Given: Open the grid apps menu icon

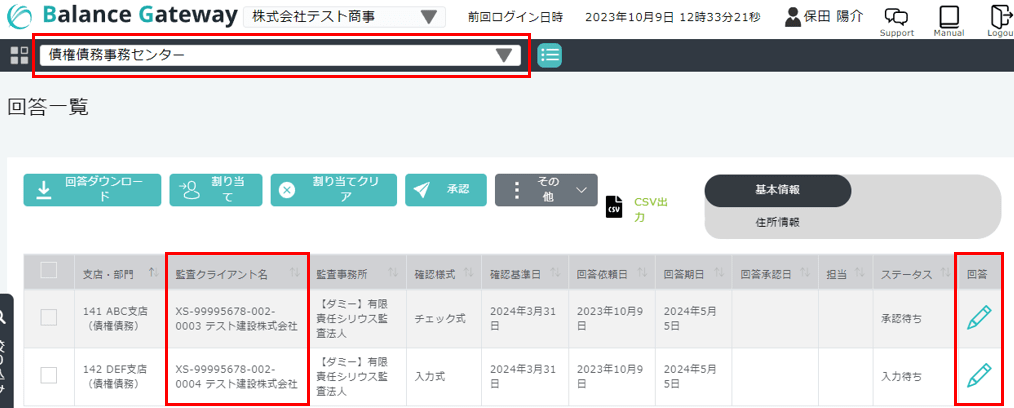Looking at the screenshot, I should (19, 55).
